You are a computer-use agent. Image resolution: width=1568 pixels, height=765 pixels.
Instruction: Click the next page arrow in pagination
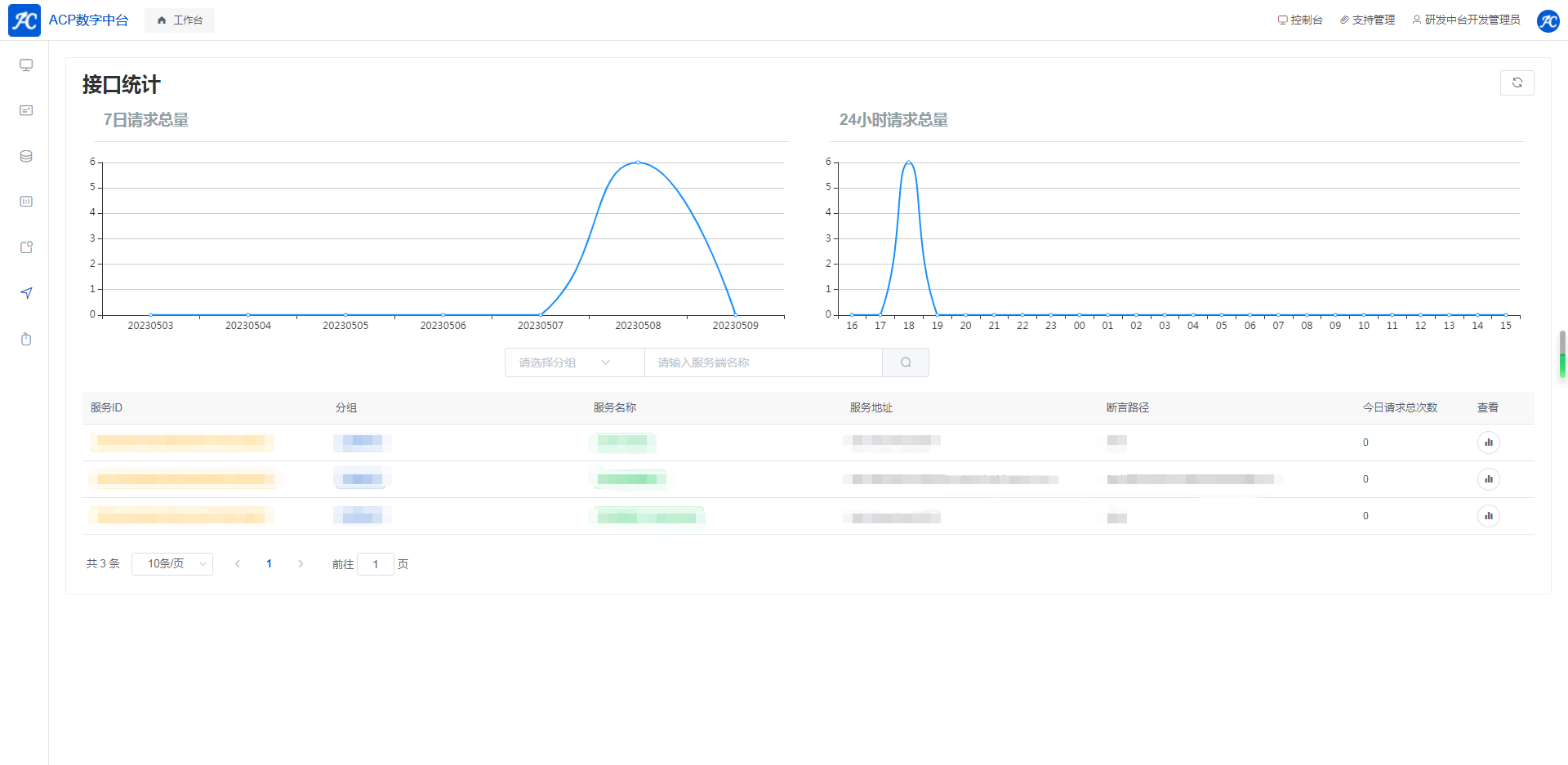(x=301, y=564)
